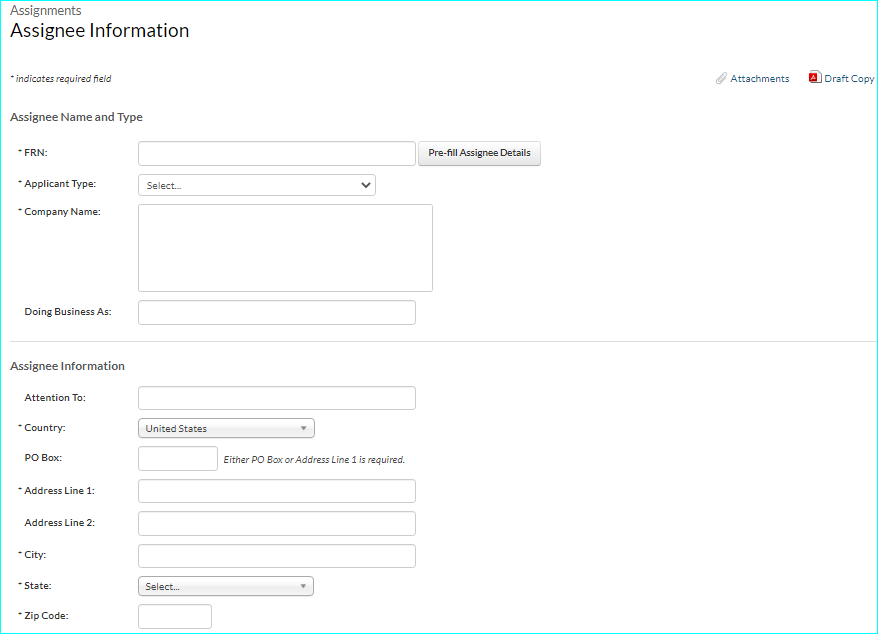Click the Country dropdown arrow
878x634 pixels.
pyautogui.click(x=304, y=428)
